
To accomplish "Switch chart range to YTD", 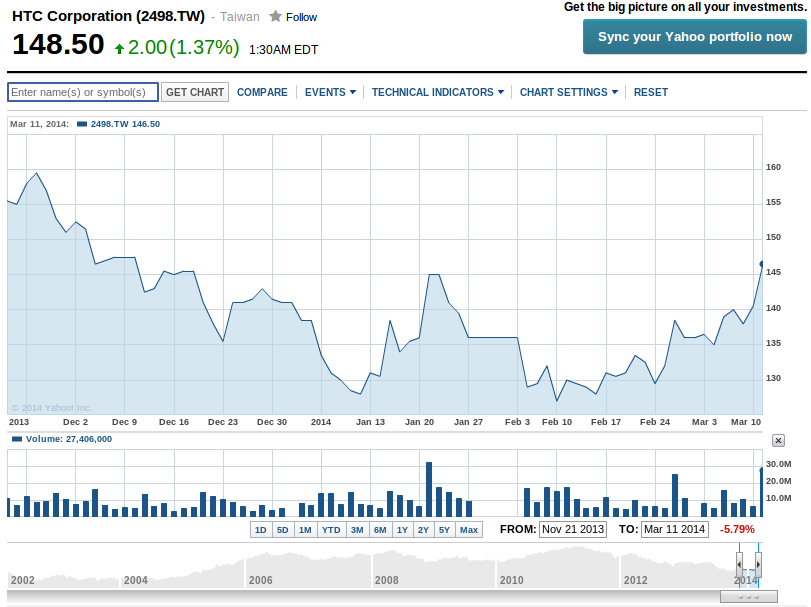I will pos(331,529).
